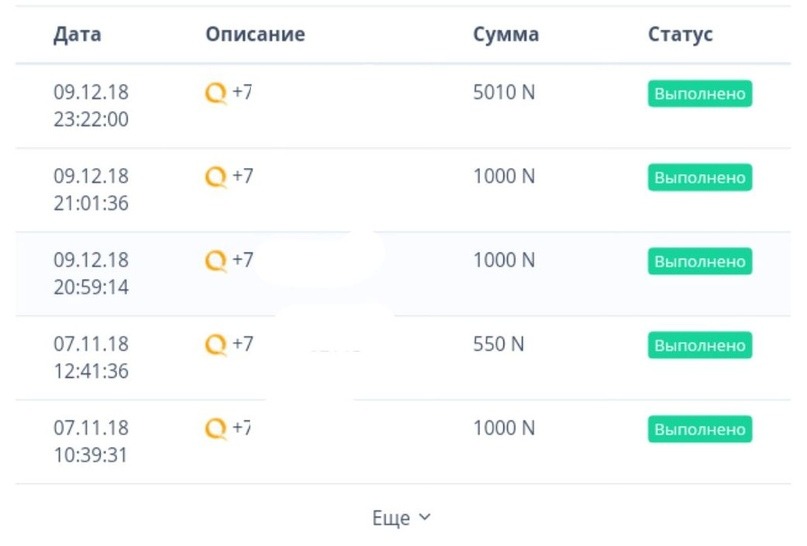This screenshot has height=546, width=807.
Task: Click Выполнено status in 21:01:36 row
Action: tap(699, 178)
